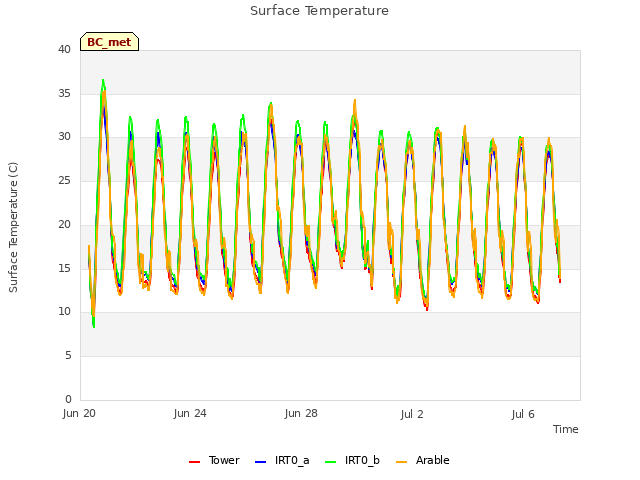The image size is (640, 480).
Task: Click the Jul 6 x-axis label
Action: pos(523,415)
